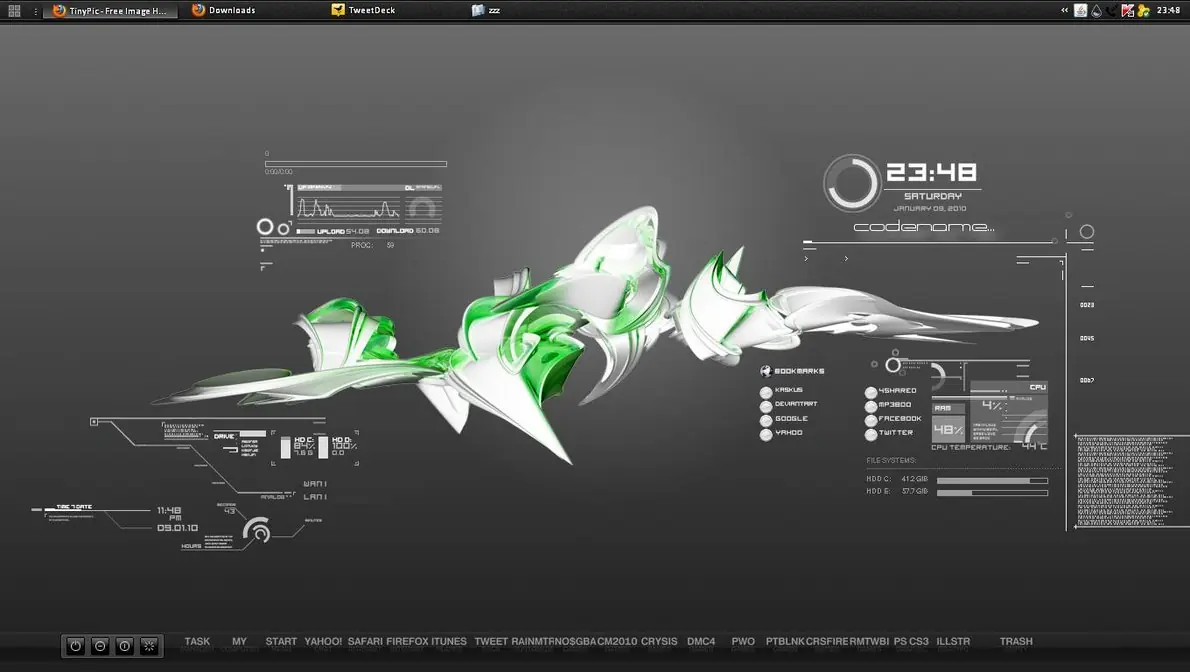Click the CPU temperature reading 44°C
The width and height of the screenshot is (1190, 672).
[1034, 447]
